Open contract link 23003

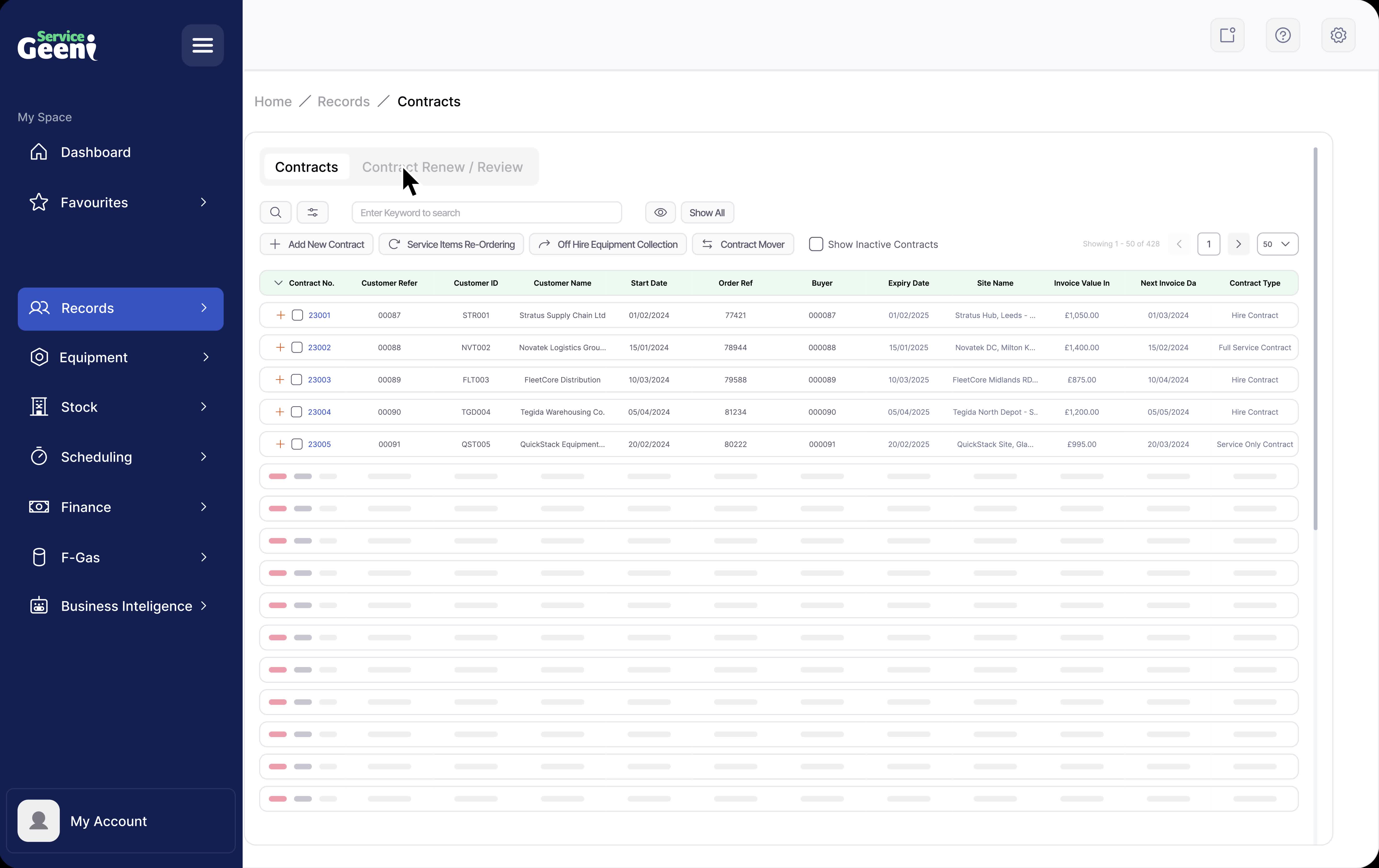(x=319, y=380)
